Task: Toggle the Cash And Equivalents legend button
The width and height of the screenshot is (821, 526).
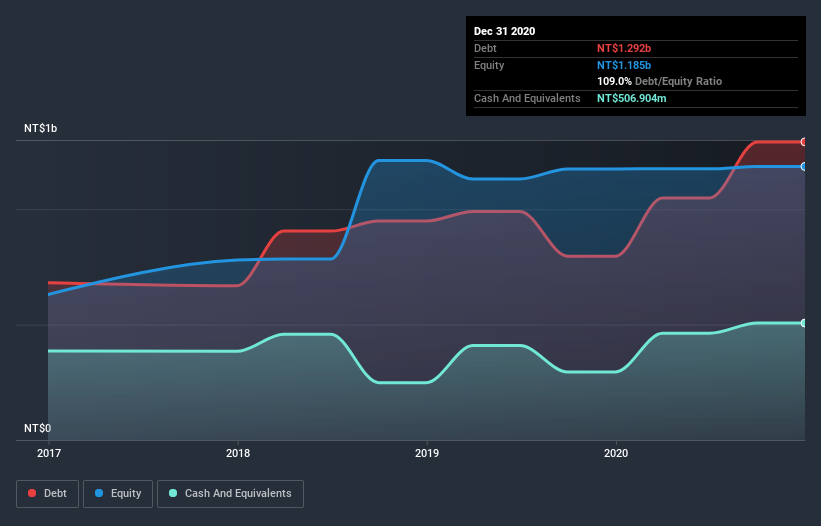Action: (230, 494)
